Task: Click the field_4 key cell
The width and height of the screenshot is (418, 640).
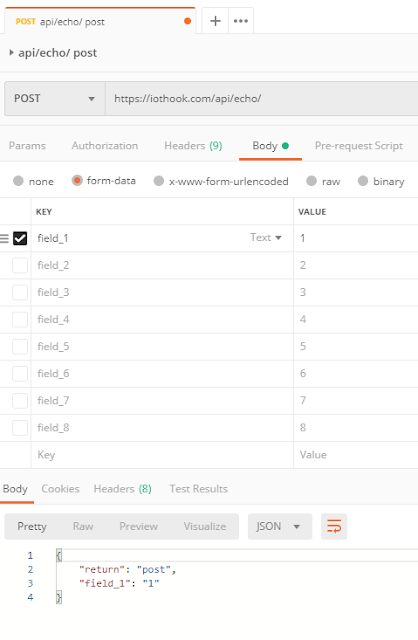Action: coord(162,319)
